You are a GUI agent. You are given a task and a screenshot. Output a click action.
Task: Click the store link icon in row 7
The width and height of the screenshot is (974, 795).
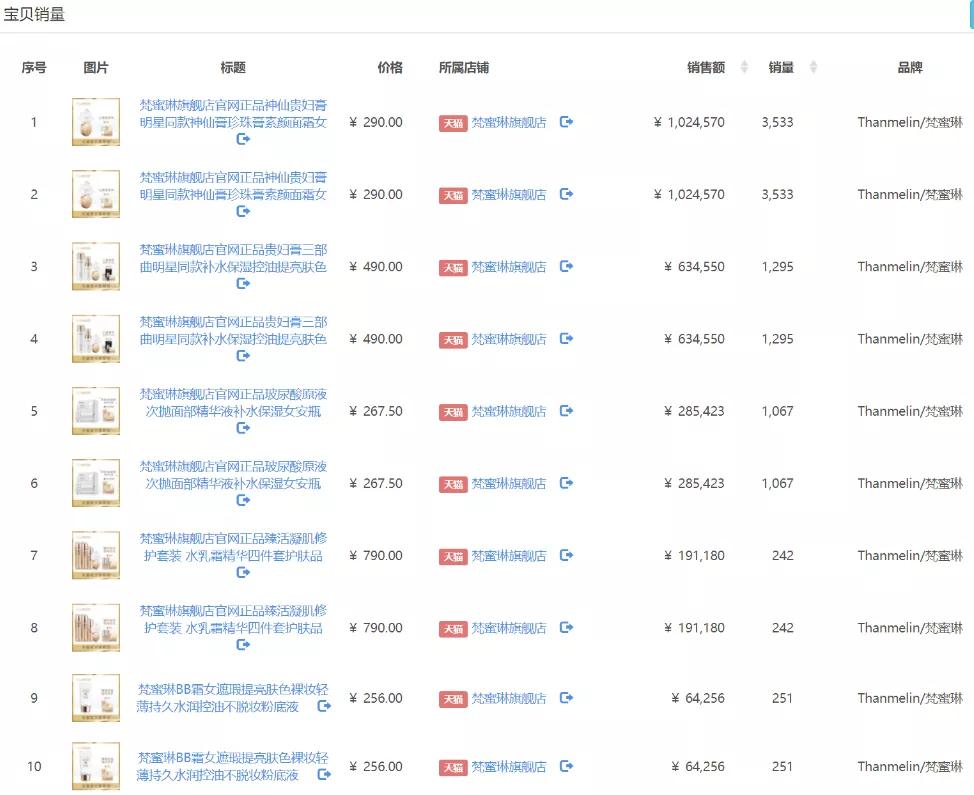coord(566,555)
